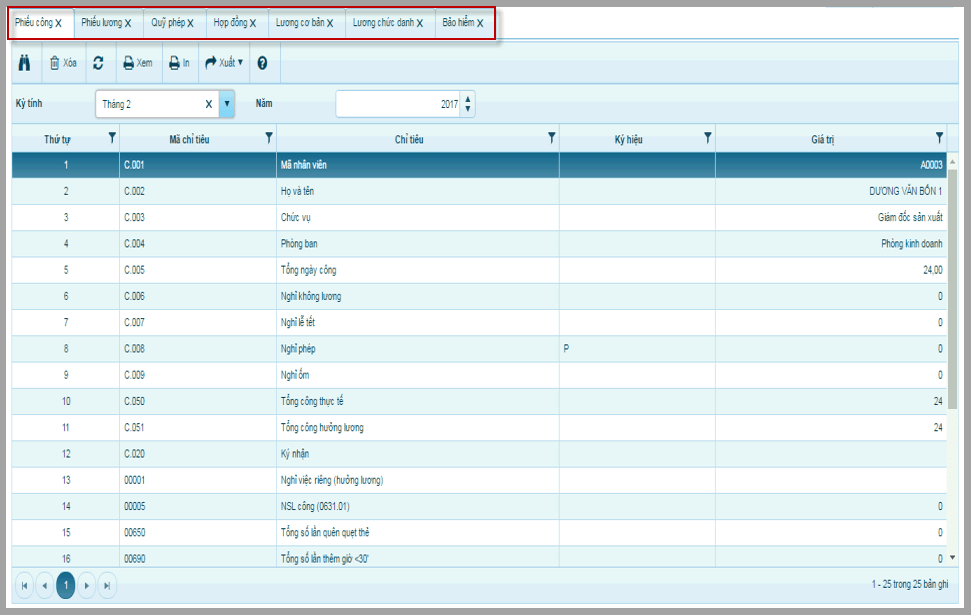Decrease the Năm year value
971x615 pixels.
click(x=468, y=109)
